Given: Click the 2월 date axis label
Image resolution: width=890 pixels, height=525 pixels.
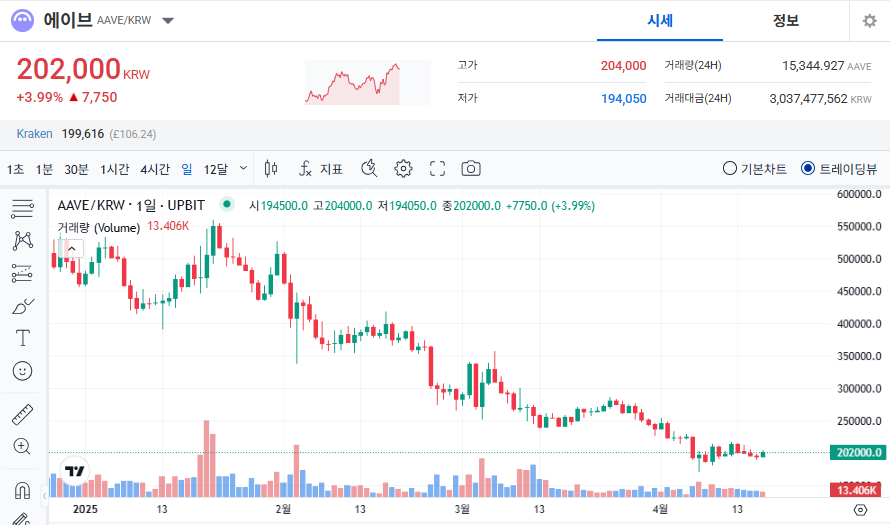Looking at the screenshot, I should point(283,509).
